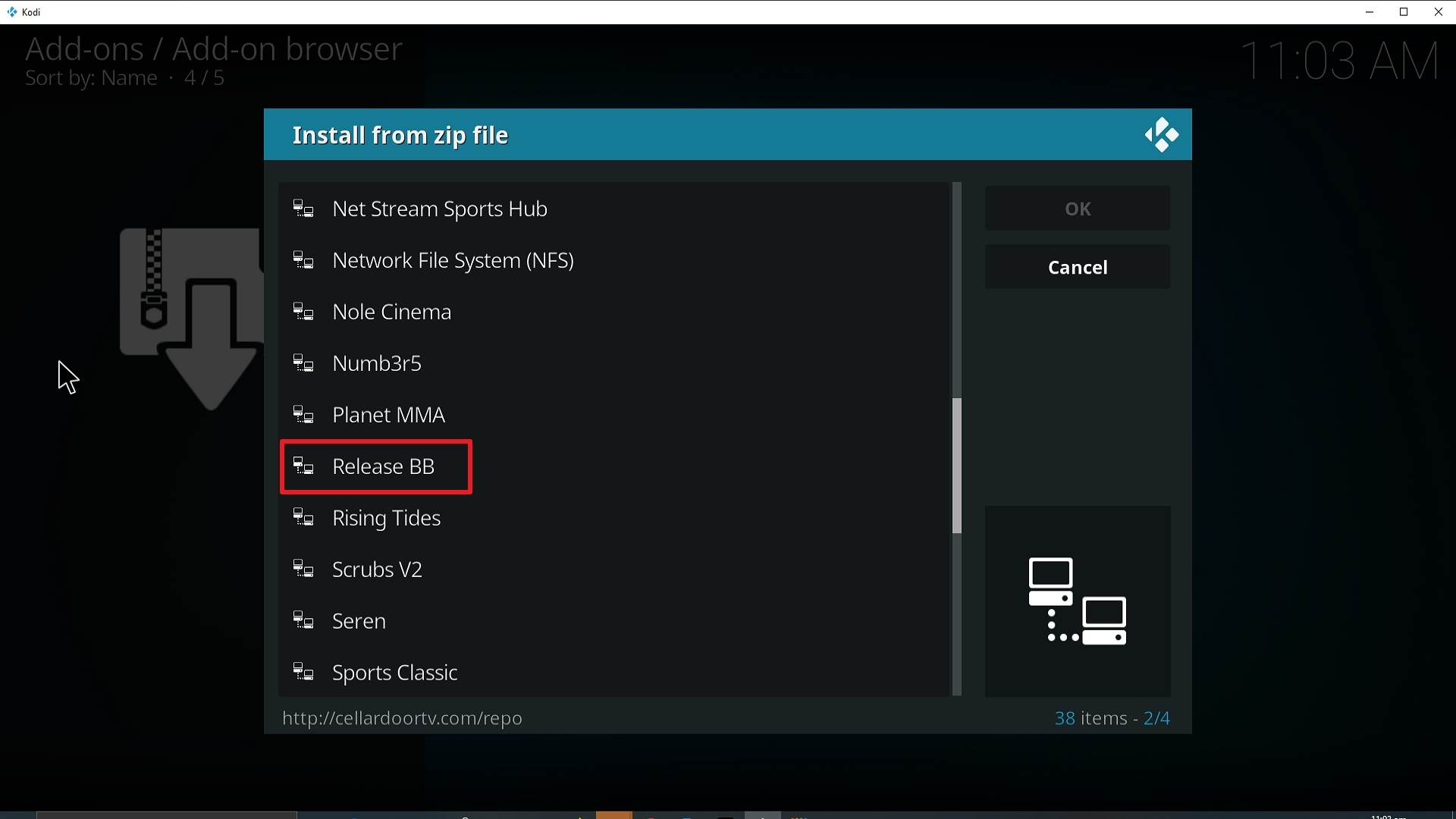Cancel the install from zip dialog
The image size is (1456, 819).
tap(1078, 267)
